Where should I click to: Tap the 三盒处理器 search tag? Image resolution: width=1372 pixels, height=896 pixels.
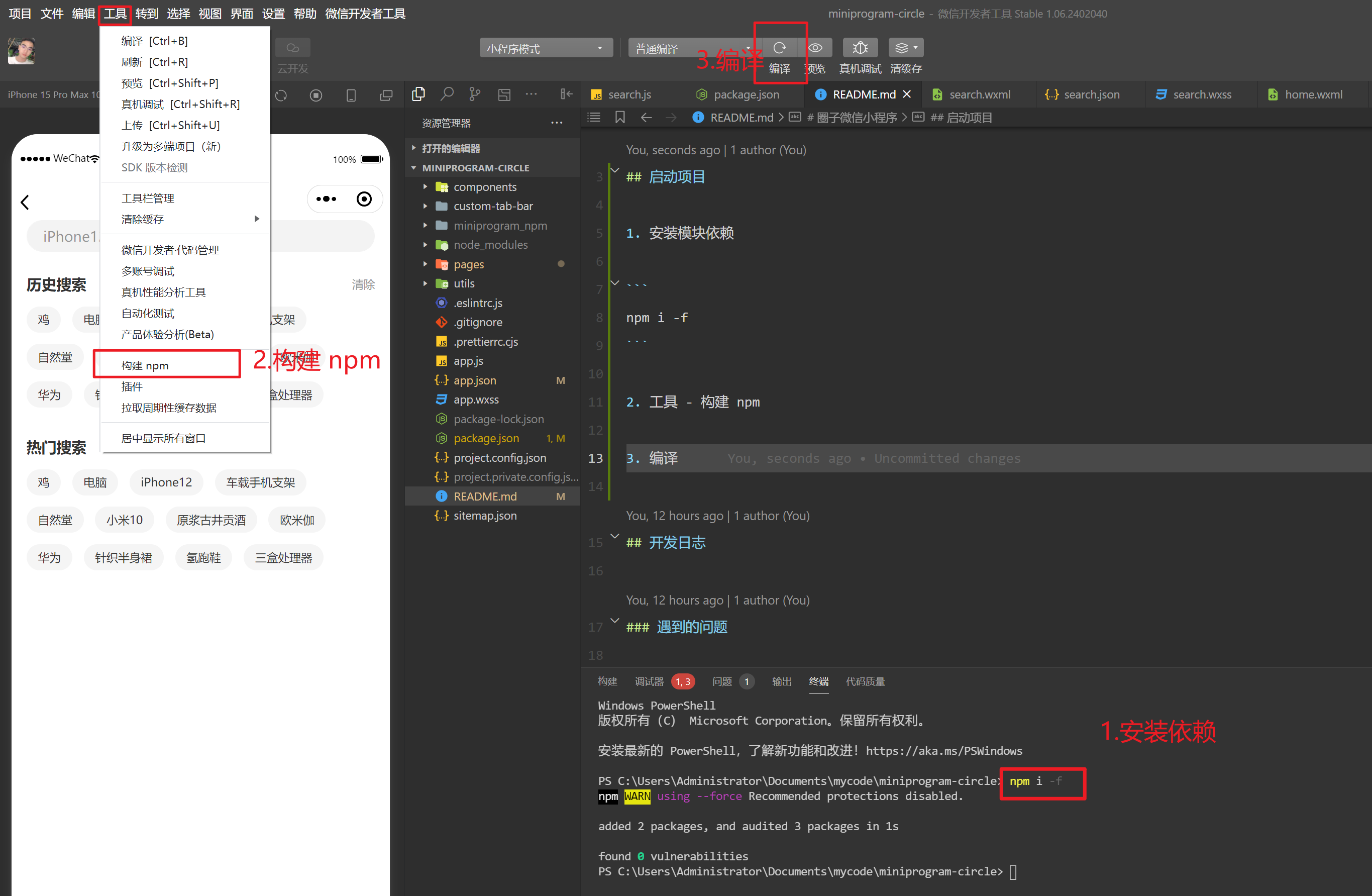point(283,557)
